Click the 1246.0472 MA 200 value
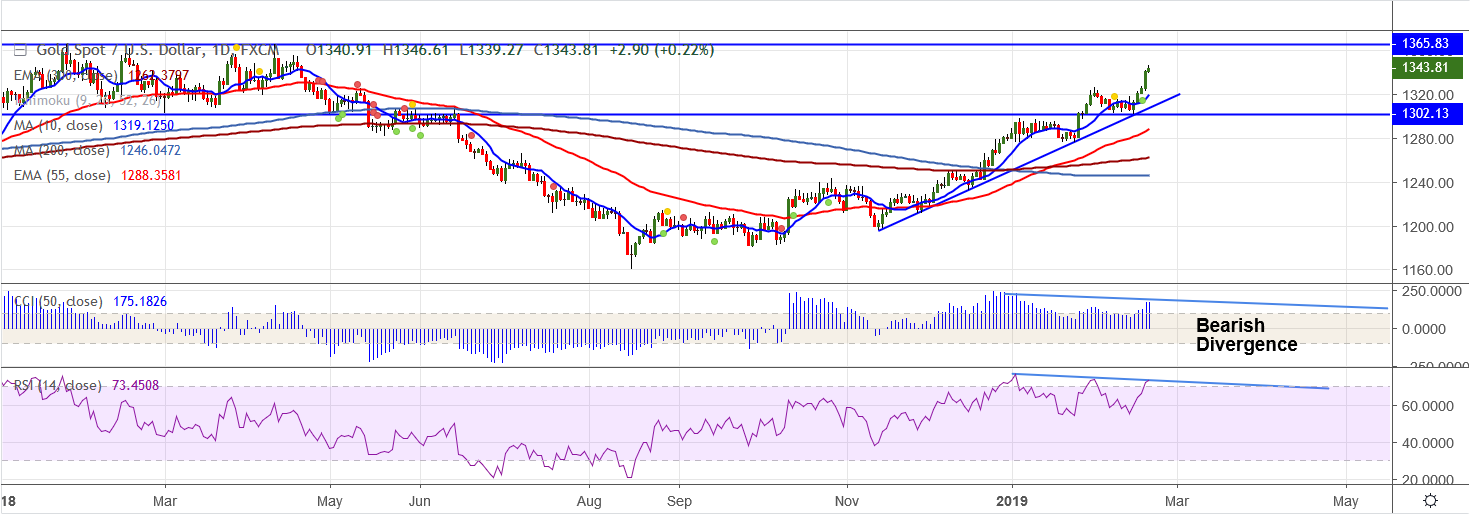 tap(149, 150)
